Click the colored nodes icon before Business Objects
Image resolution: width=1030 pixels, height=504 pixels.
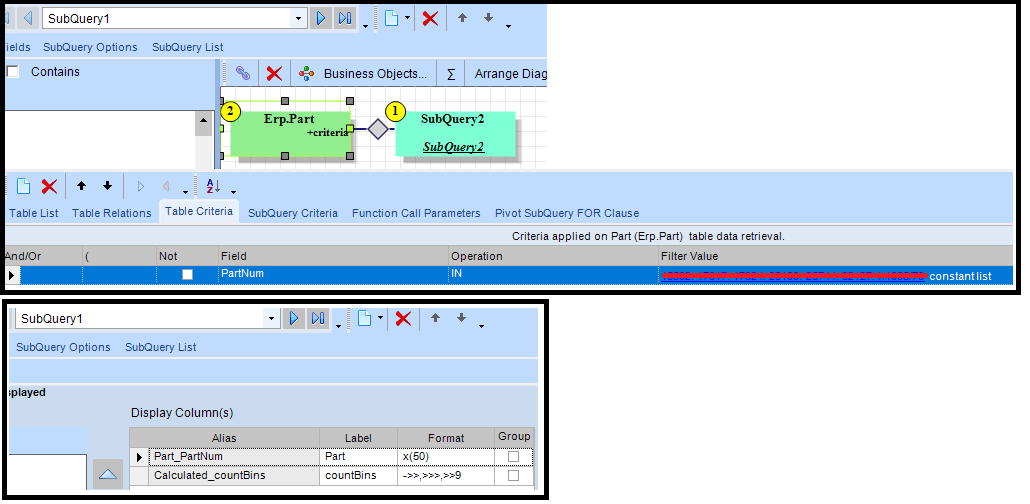(306, 73)
